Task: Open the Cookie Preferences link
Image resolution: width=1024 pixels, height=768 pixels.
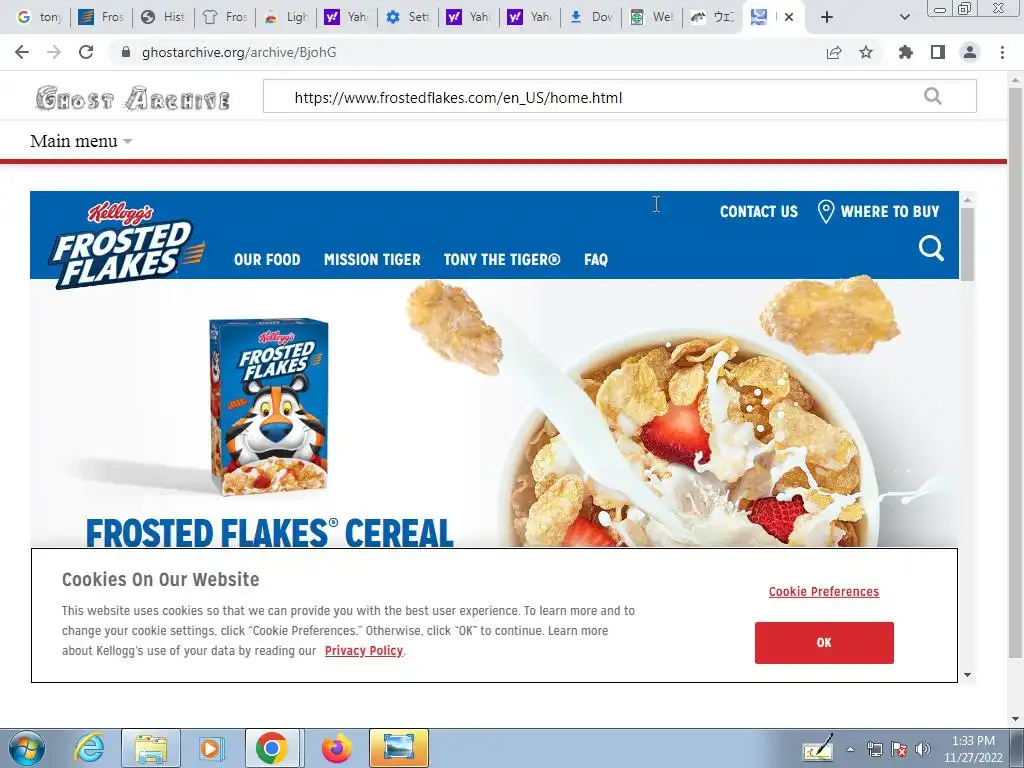Action: click(824, 592)
